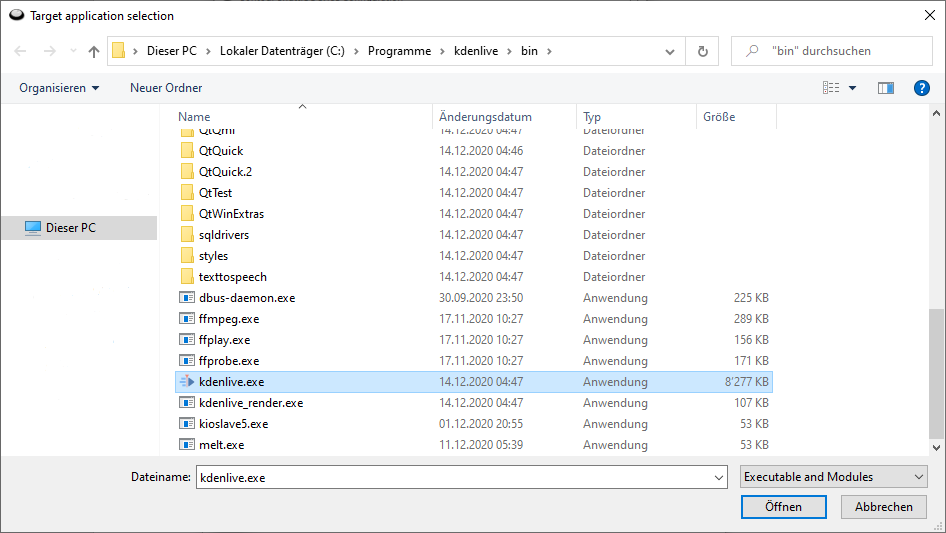Screen dimensions: 946x533
Task: Select kdenlive_render.exe file icon
Action: click(x=187, y=403)
